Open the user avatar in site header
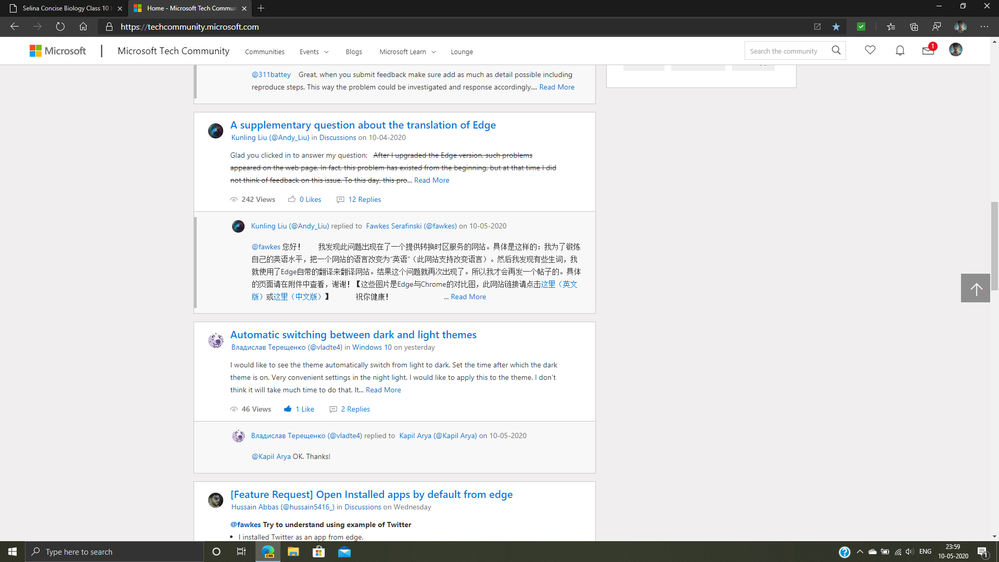This screenshot has width=999, height=562. [956, 50]
